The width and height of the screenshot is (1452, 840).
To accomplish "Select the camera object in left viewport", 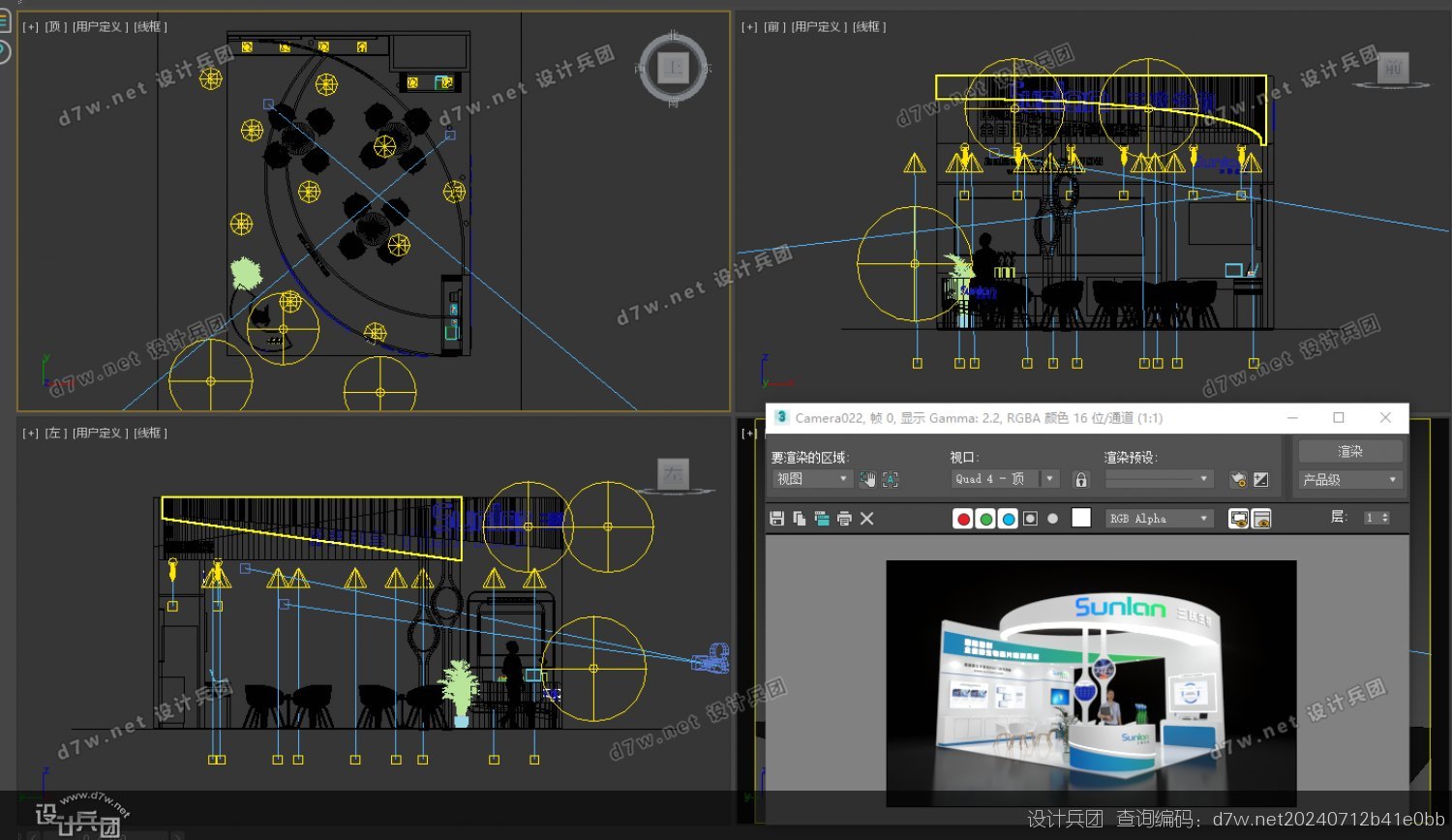I will click(x=711, y=658).
